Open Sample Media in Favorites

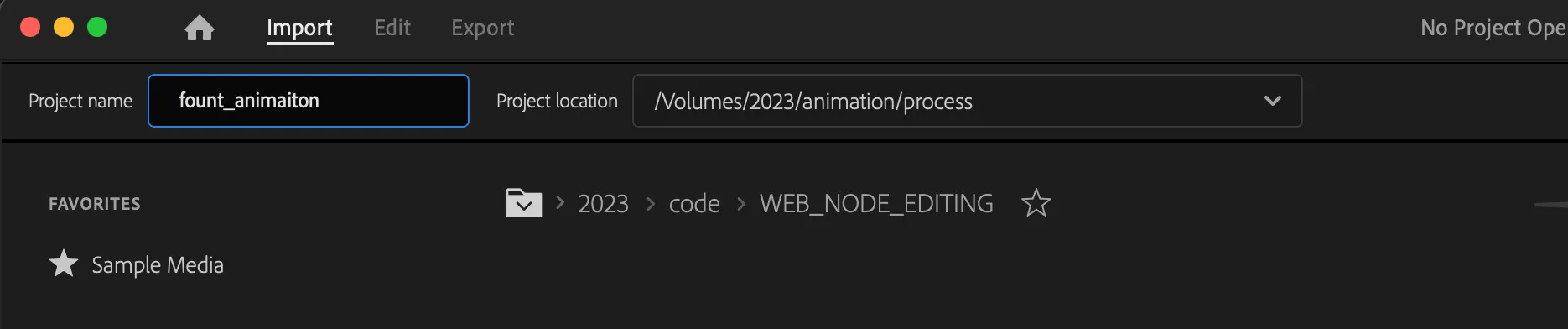(x=158, y=265)
